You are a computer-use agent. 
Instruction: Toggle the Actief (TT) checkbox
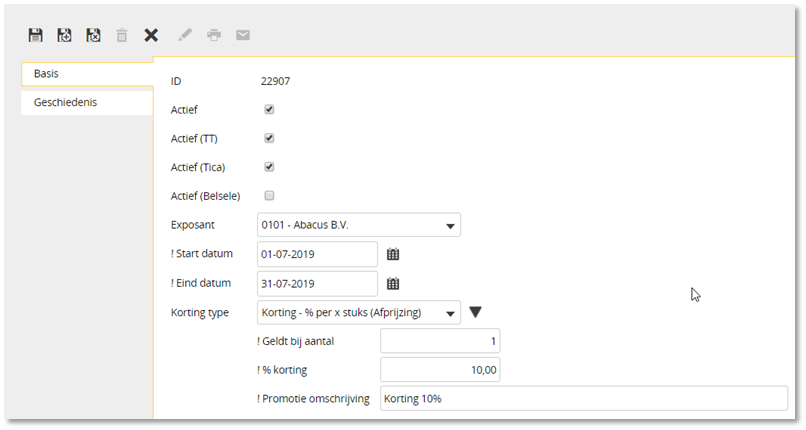[269, 138]
